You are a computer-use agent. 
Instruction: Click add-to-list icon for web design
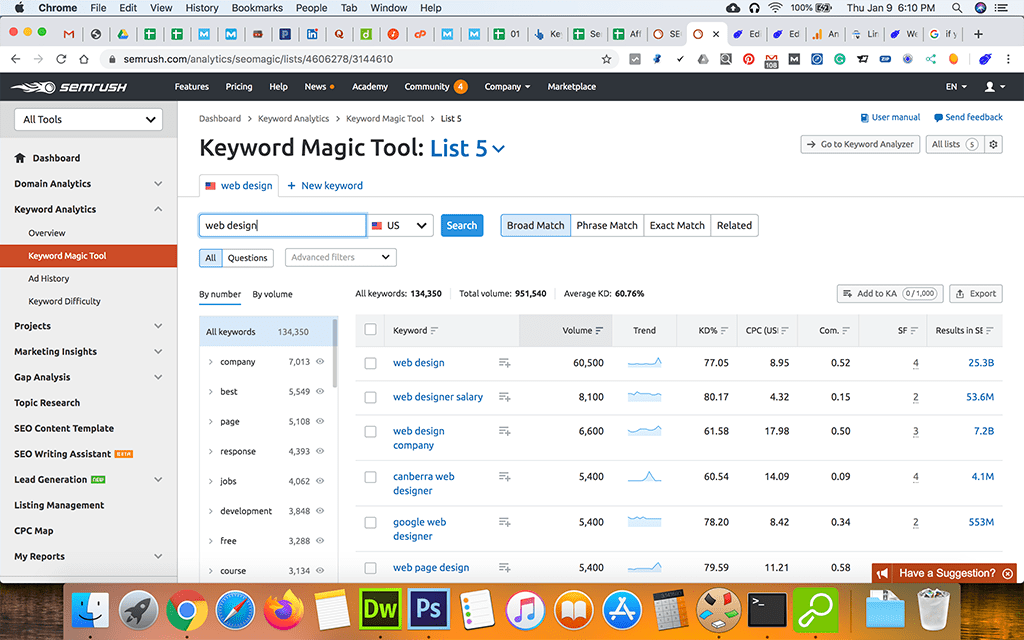click(504, 362)
